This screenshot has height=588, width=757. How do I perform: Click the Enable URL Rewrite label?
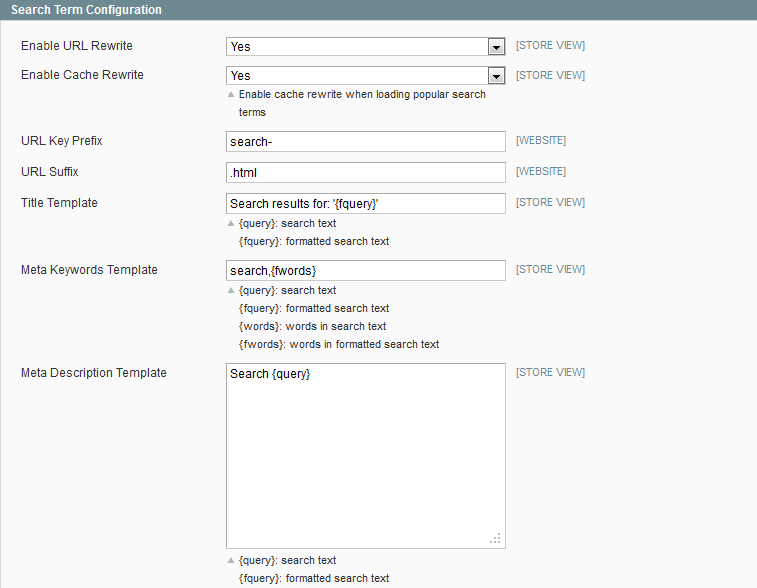point(77,46)
